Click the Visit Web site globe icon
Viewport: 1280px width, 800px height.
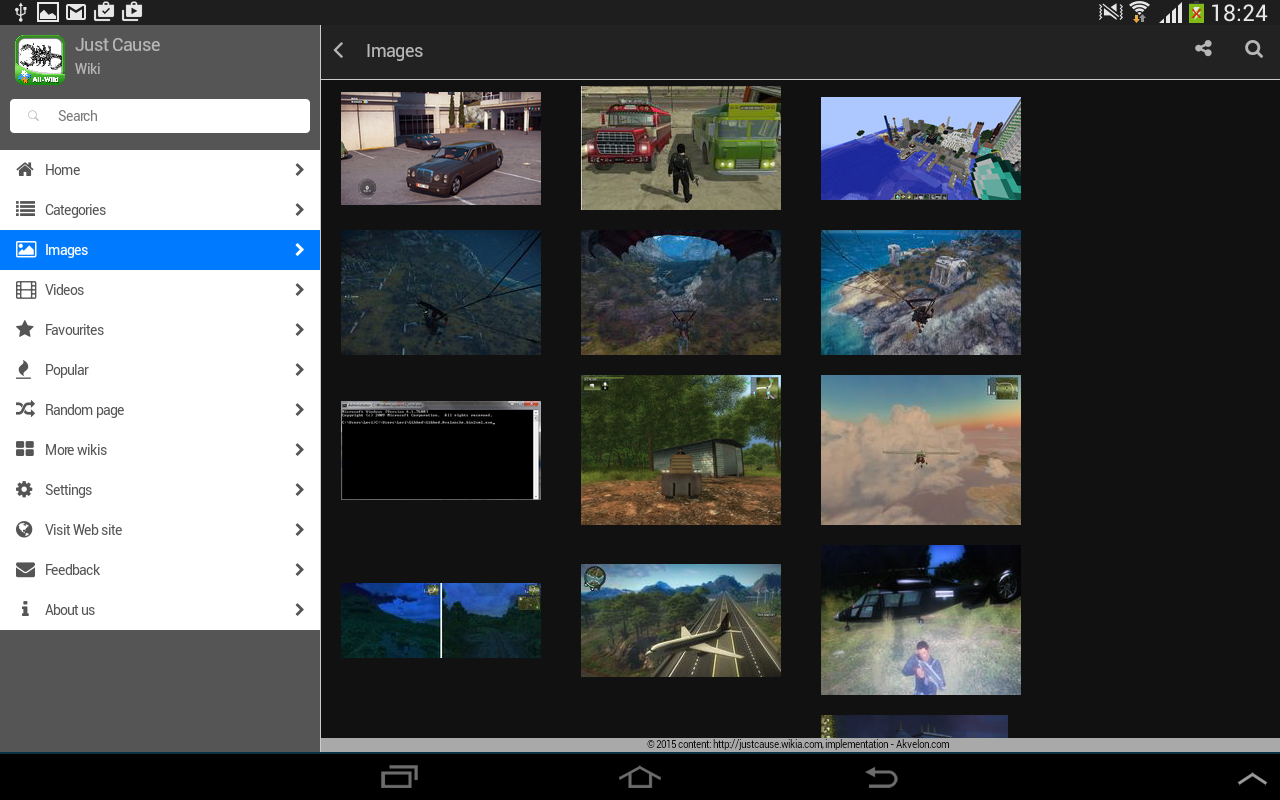pyautogui.click(x=25, y=530)
